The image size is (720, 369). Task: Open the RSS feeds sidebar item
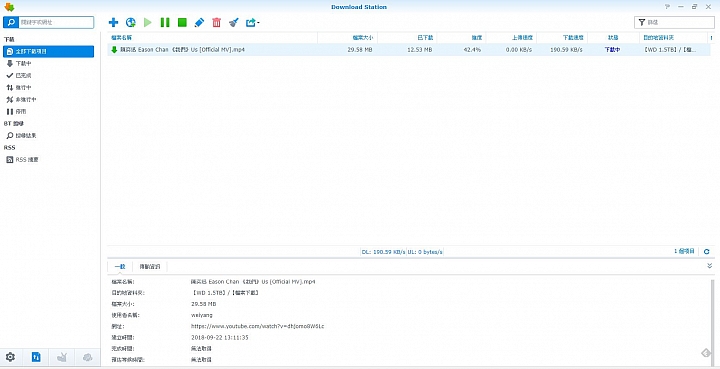pos(48,160)
